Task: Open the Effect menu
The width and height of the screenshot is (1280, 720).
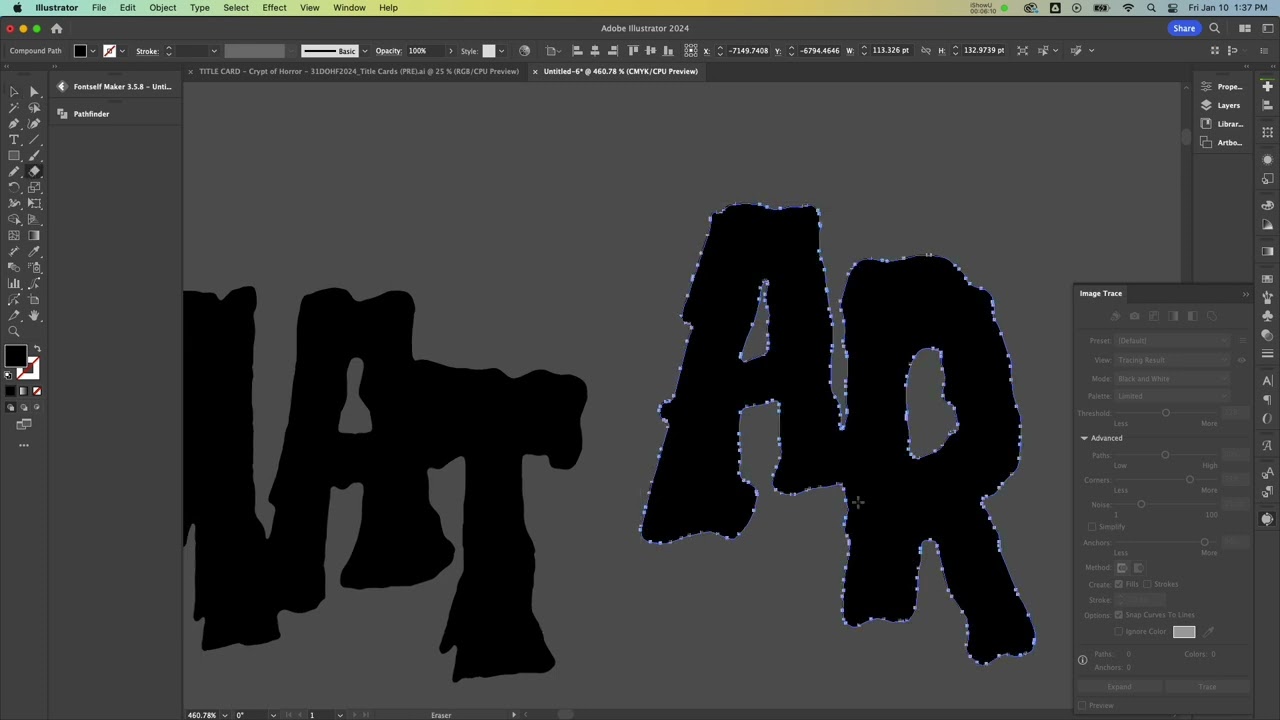Action: [x=274, y=8]
